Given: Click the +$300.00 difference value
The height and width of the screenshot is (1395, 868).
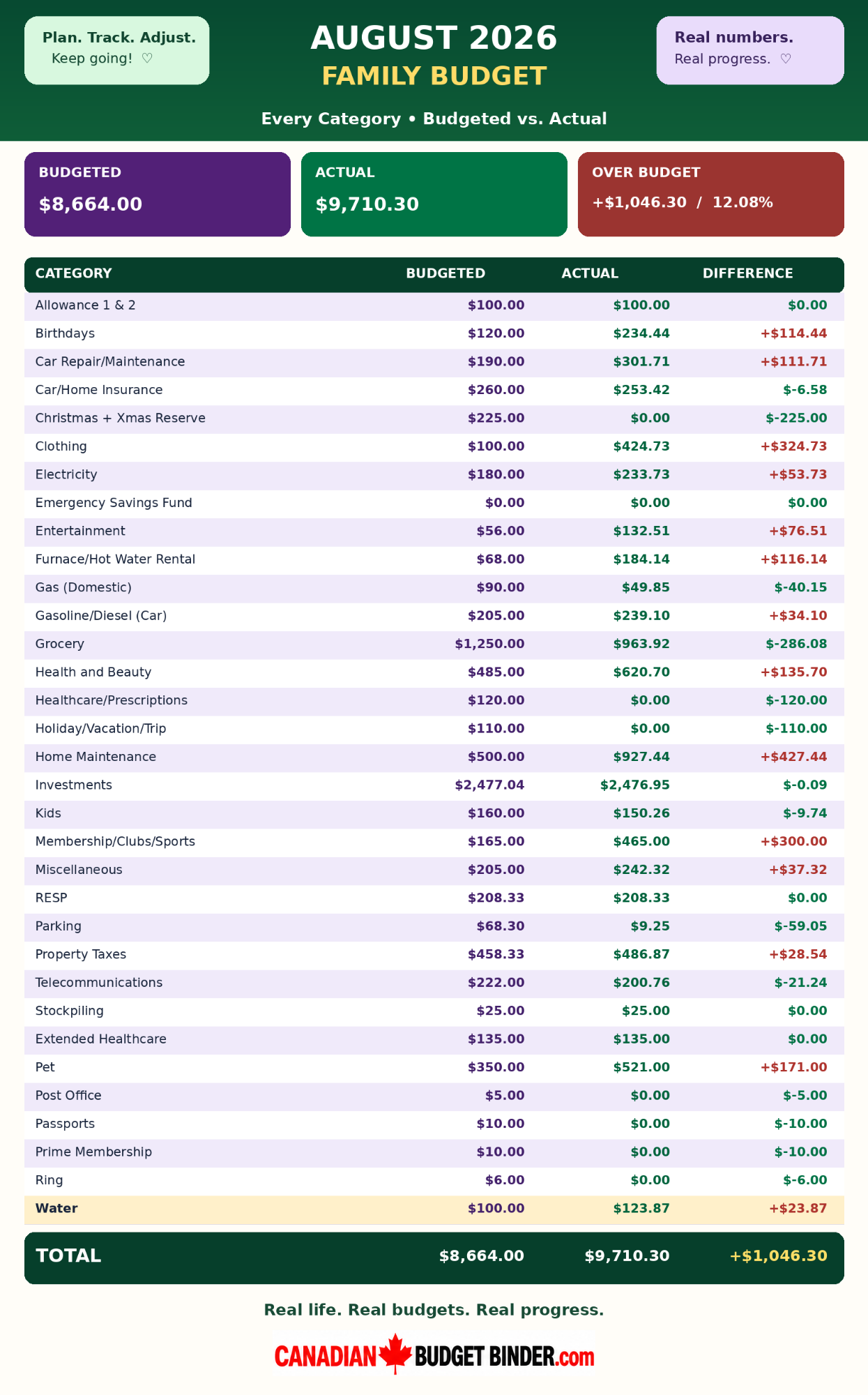Looking at the screenshot, I should (793, 841).
